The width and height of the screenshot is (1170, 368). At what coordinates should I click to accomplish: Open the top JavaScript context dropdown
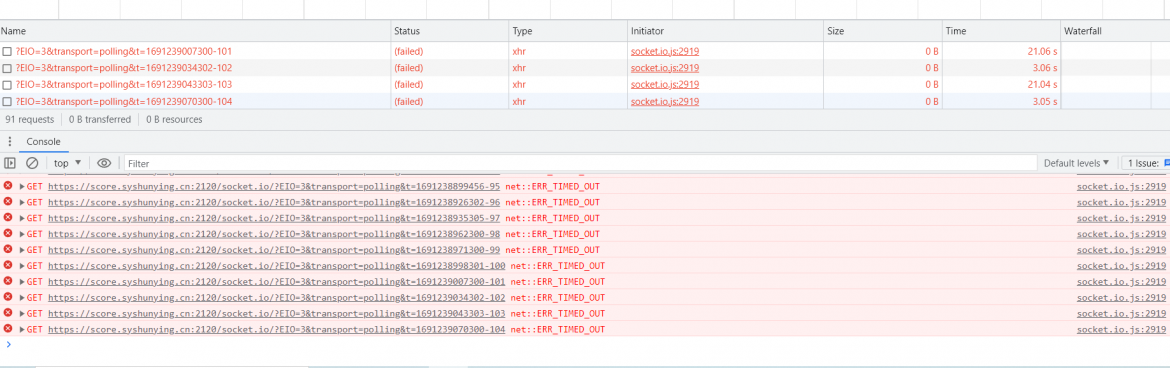68,163
